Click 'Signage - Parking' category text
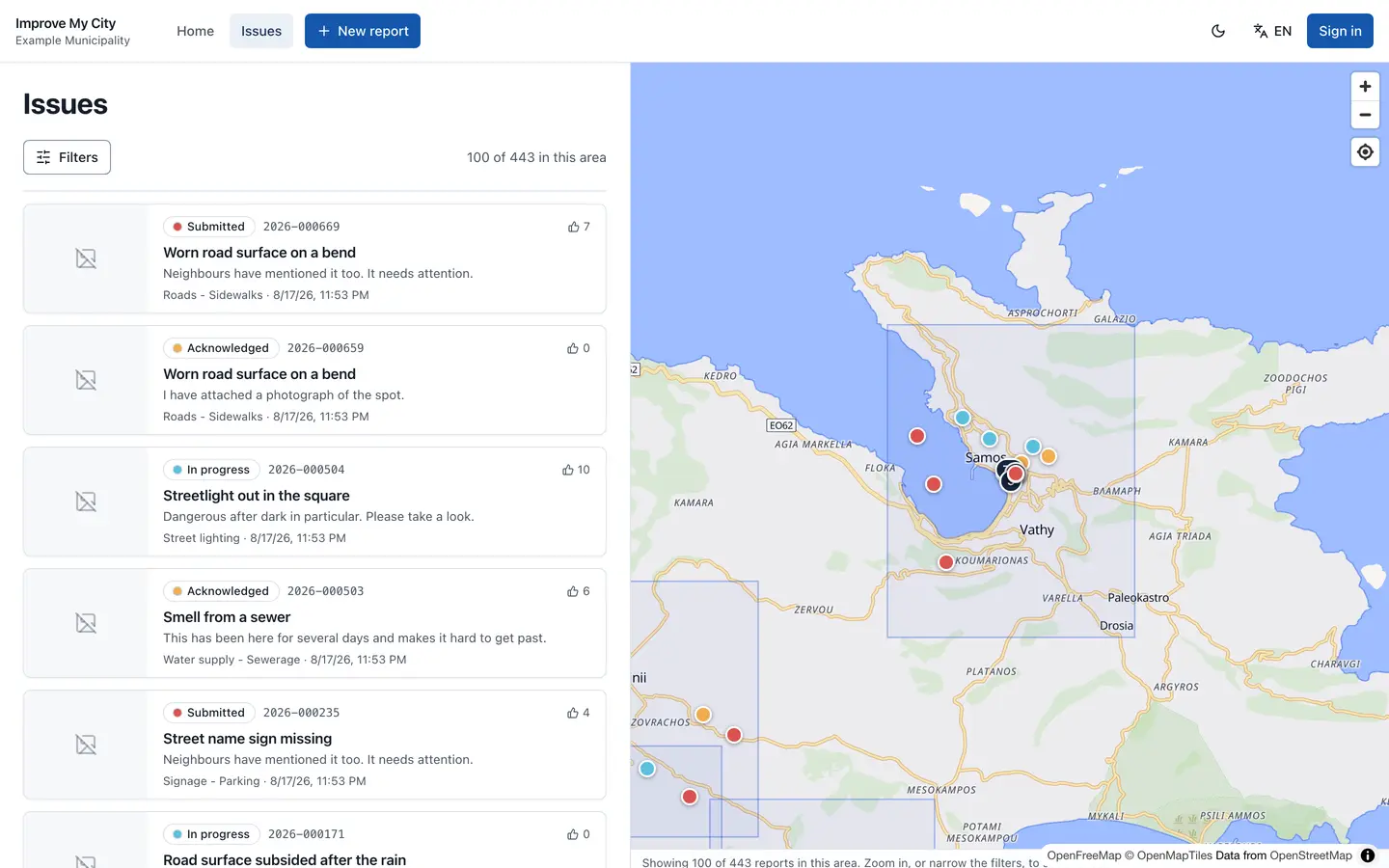Screen dimensions: 1389x868 211,781
